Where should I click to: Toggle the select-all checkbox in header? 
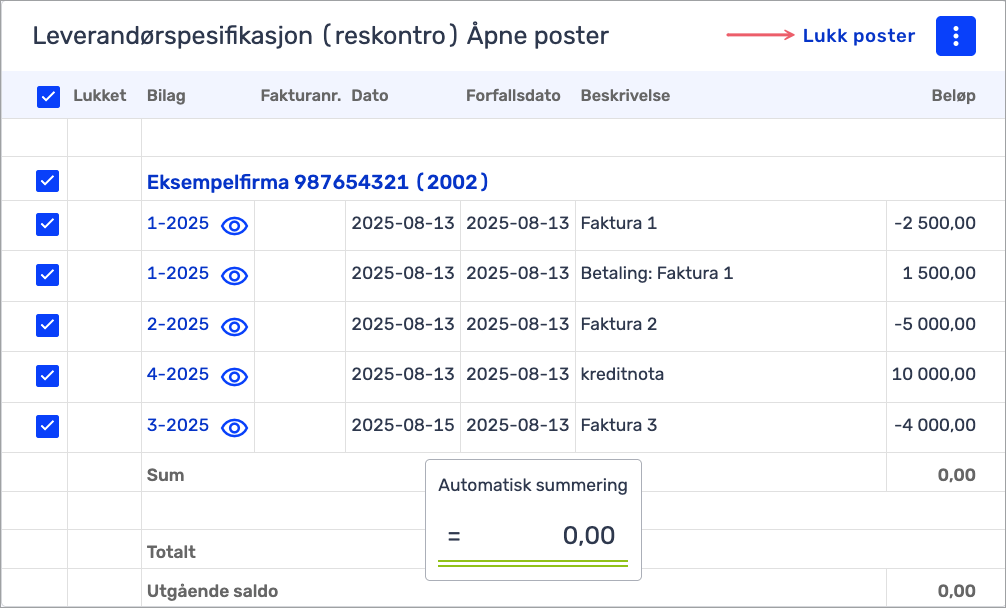pyautogui.click(x=48, y=96)
